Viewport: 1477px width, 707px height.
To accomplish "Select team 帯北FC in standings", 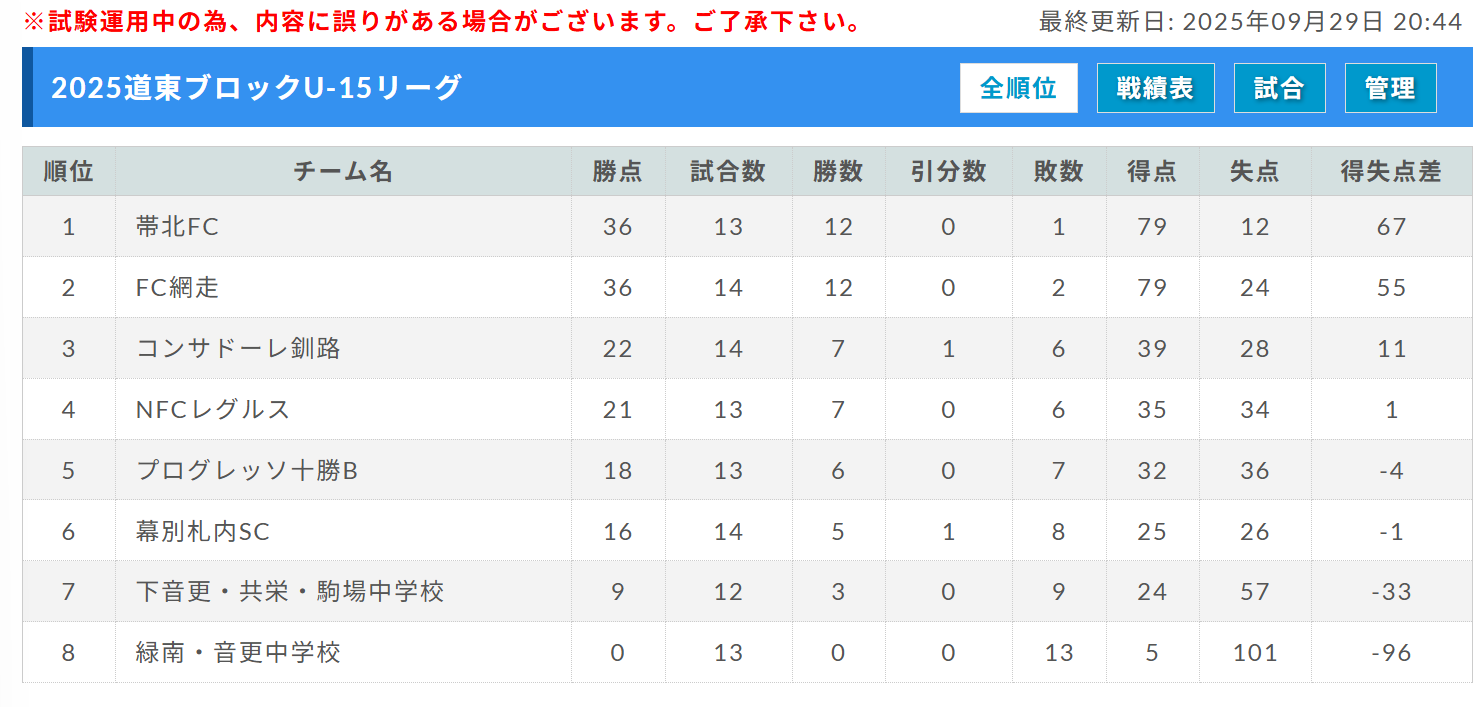I will pyautogui.click(x=177, y=227).
